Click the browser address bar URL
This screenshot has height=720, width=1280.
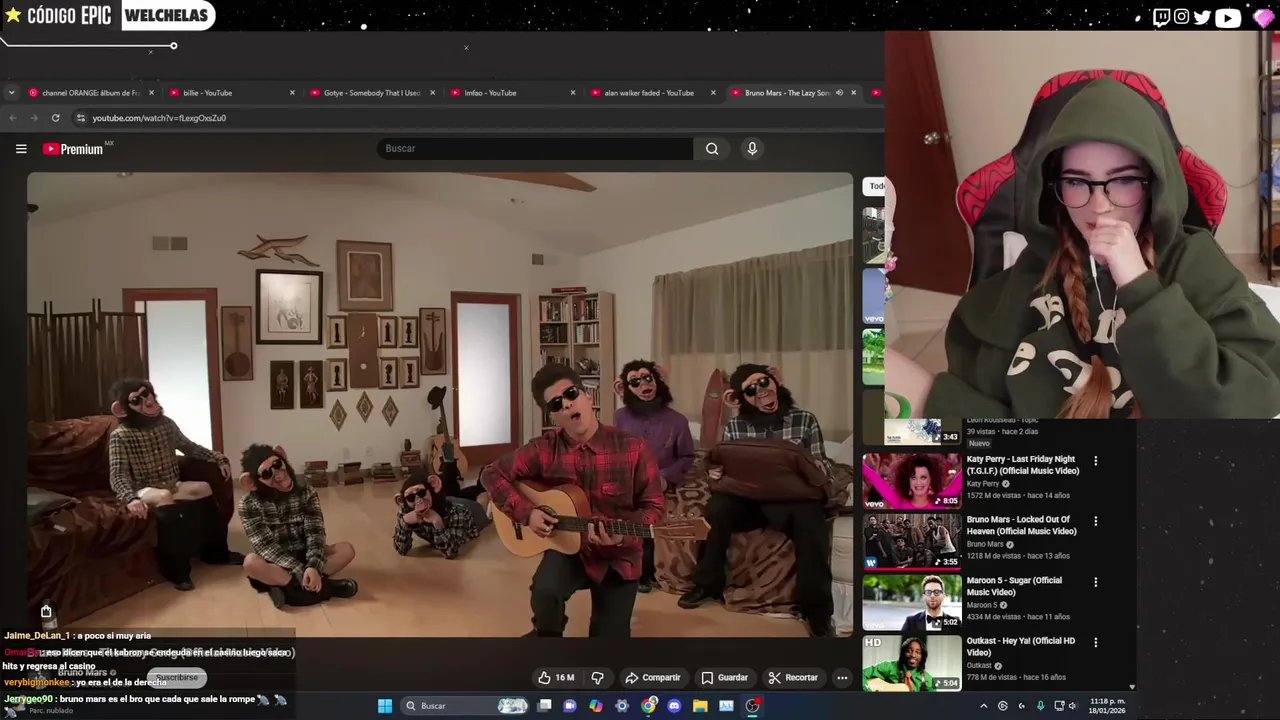coord(159,118)
